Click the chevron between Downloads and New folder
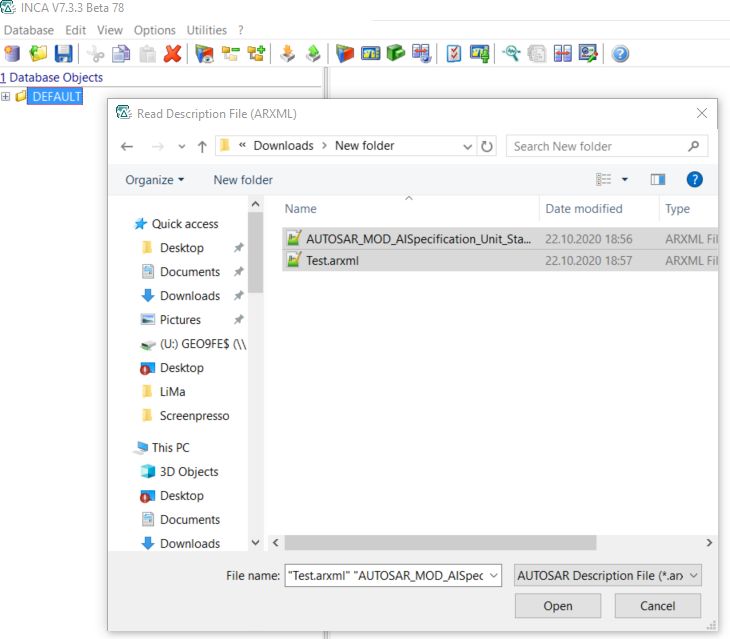This screenshot has height=639, width=730. click(324, 146)
